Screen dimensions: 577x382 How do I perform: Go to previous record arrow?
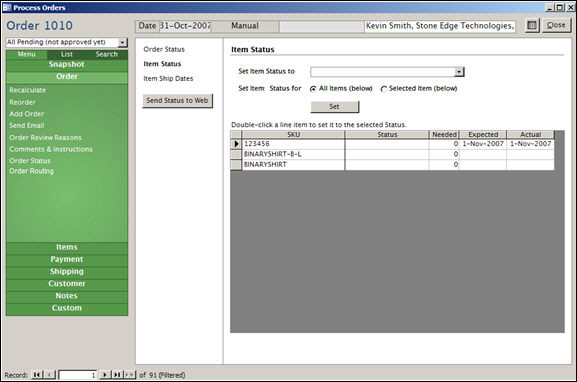pos(49,375)
